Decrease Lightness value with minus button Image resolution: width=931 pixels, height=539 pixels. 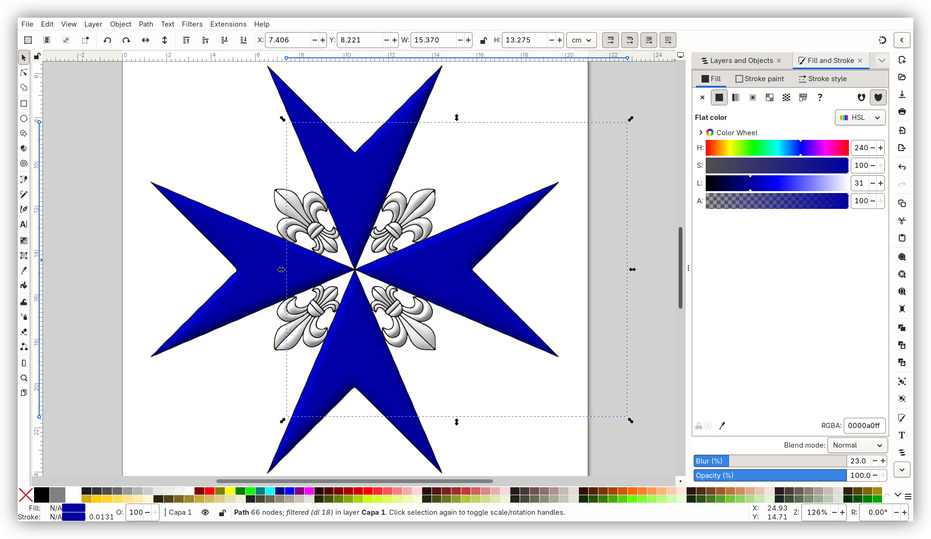click(873, 183)
